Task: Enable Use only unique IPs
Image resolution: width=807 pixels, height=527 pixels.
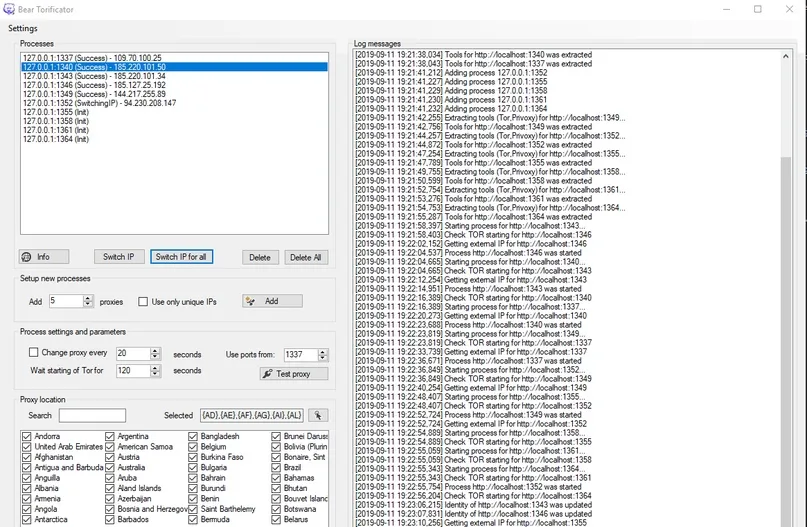Action: 143,301
